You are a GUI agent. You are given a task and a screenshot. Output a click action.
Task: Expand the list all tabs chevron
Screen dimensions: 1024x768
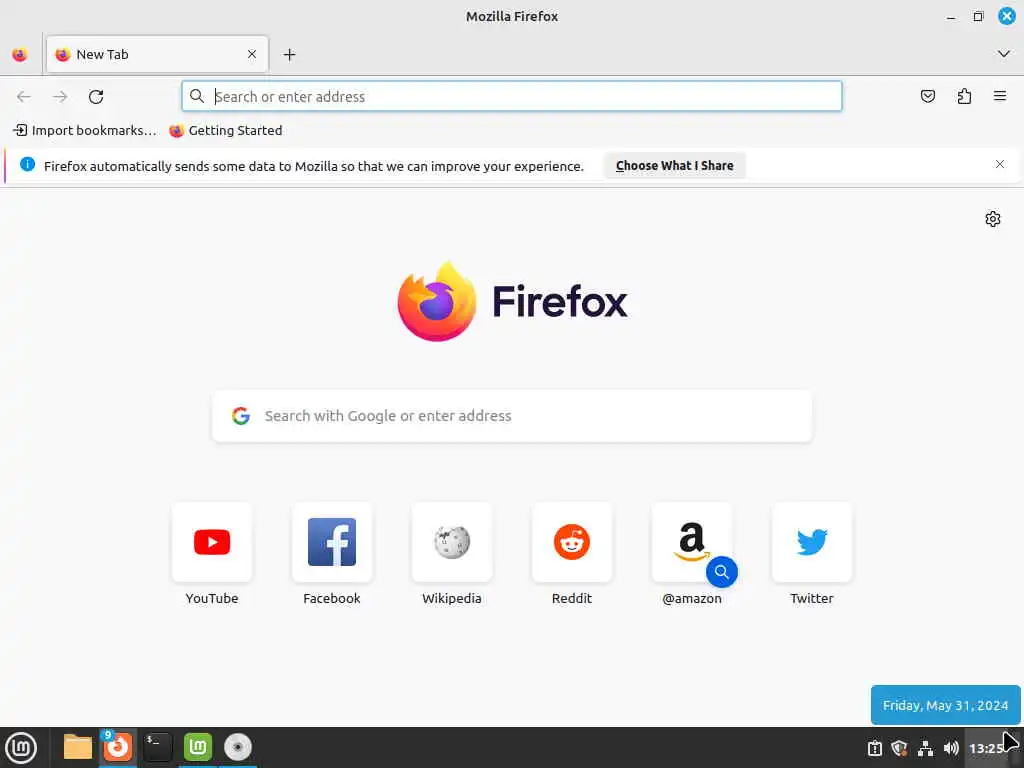click(1004, 54)
